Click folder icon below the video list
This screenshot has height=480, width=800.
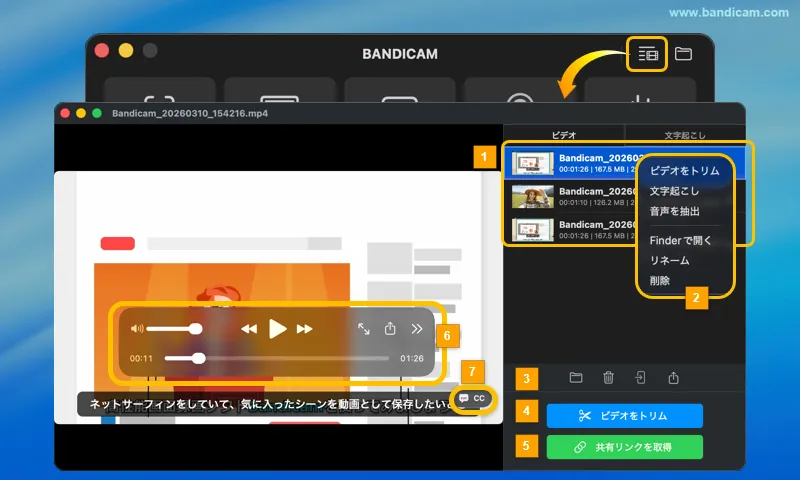[x=576, y=377]
